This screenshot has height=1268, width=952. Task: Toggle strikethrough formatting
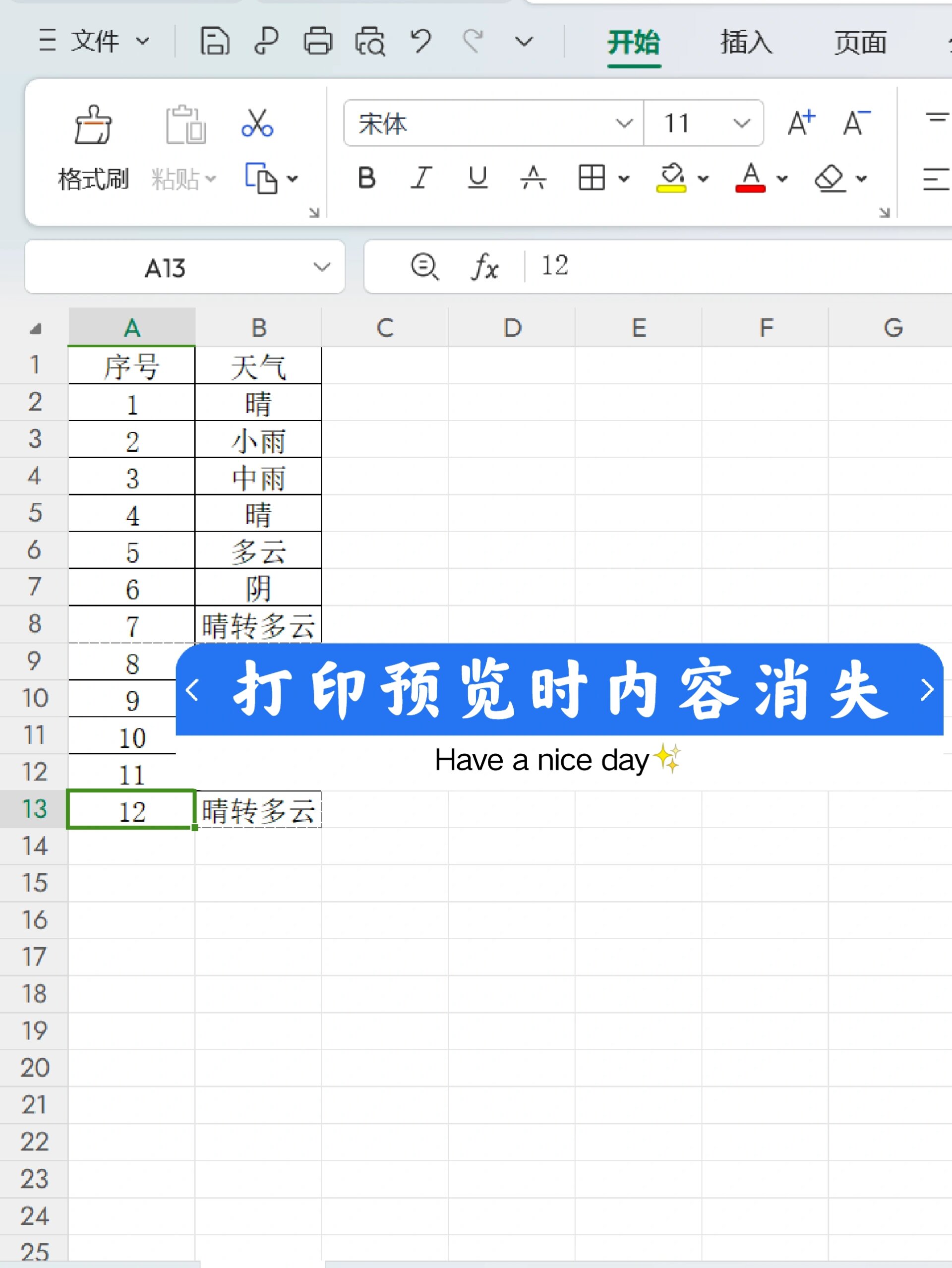click(x=533, y=178)
